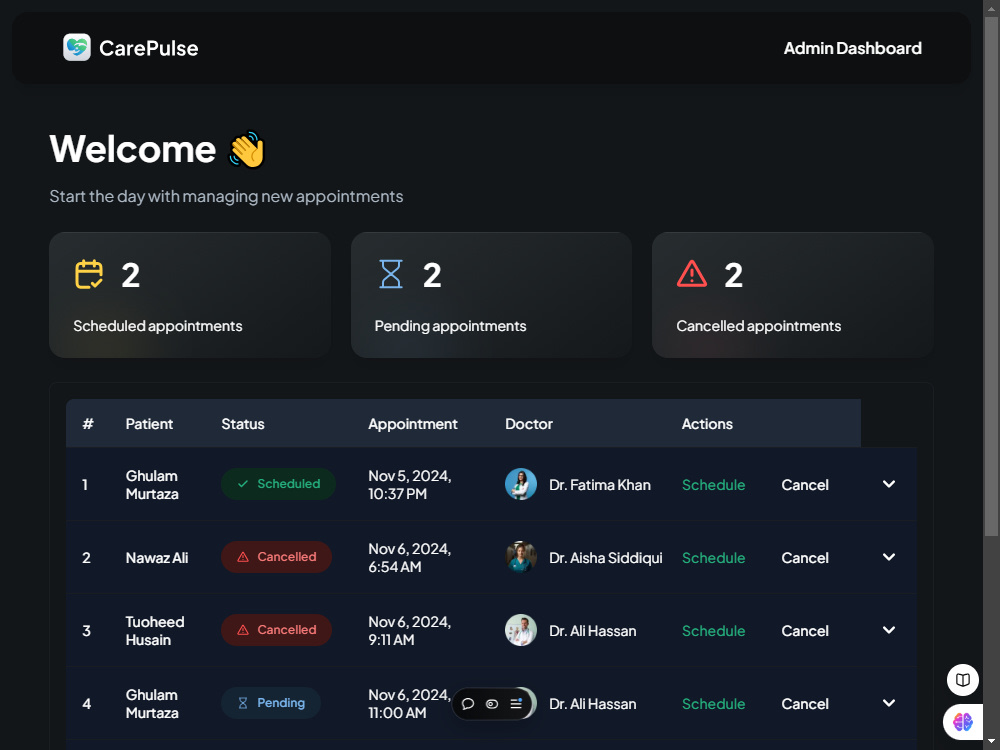Click the chat bubble icon in floating toolbar
Viewport: 1000px width, 750px height.
point(467,704)
